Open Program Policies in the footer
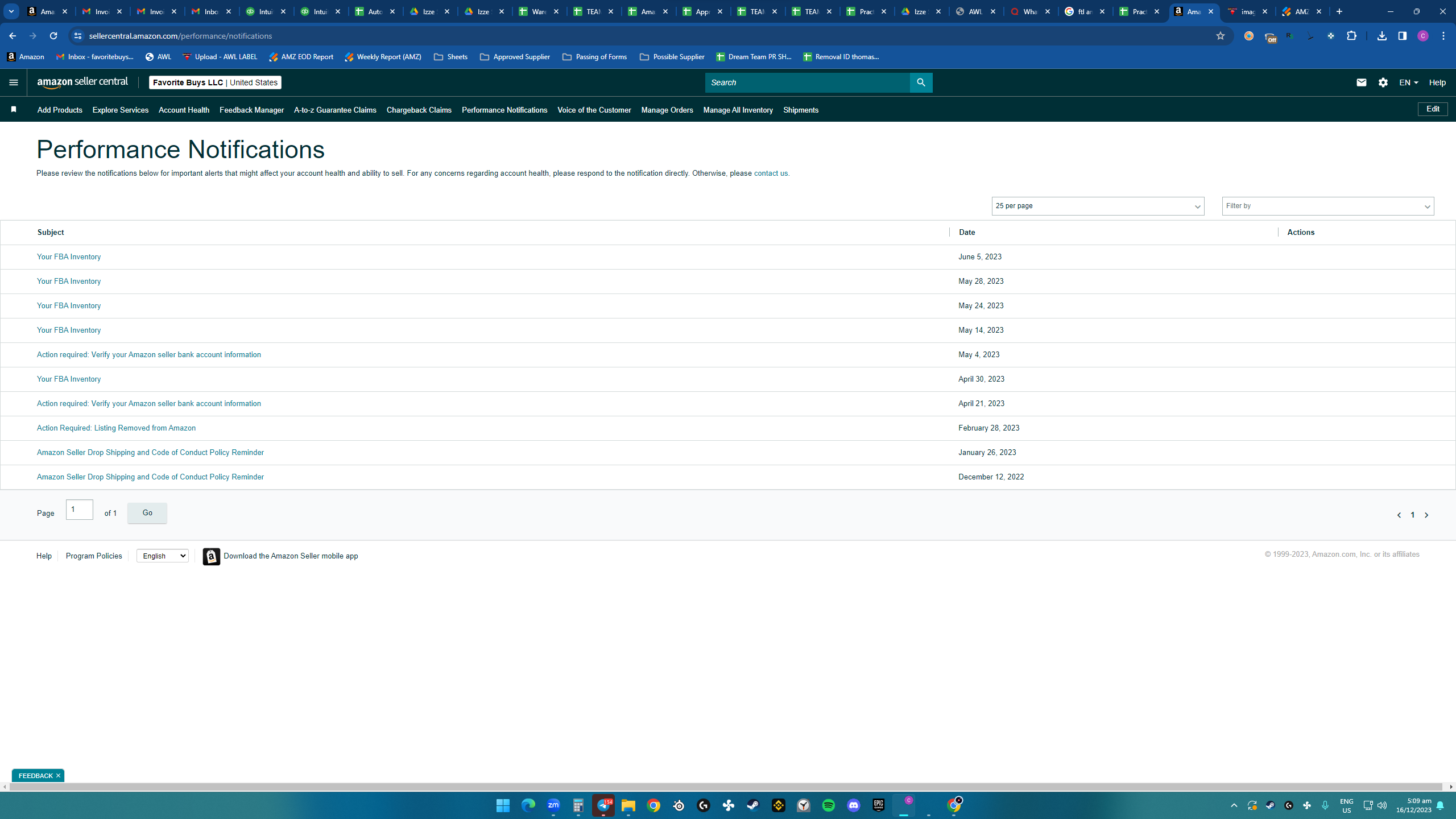This screenshot has height=819, width=1456. point(94,556)
